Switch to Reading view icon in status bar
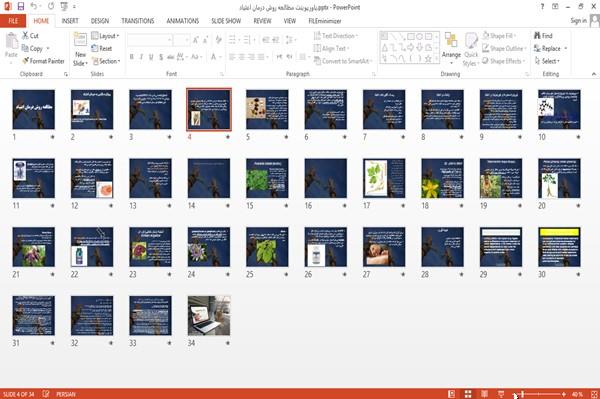The height and width of the screenshot is (399, 600). [484, 394]
